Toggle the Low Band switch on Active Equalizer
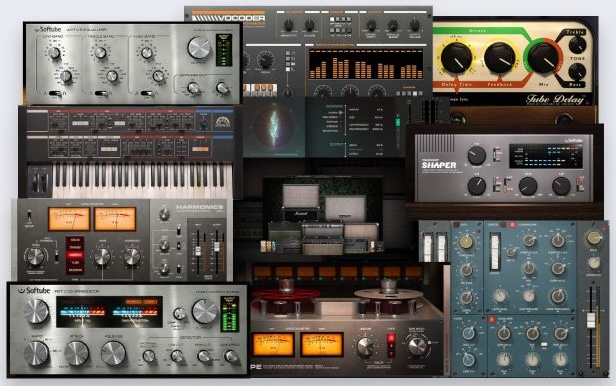Image resolution: width=616 pixels, height=386 pixels. pyautogui.click(x=55, y=93)
